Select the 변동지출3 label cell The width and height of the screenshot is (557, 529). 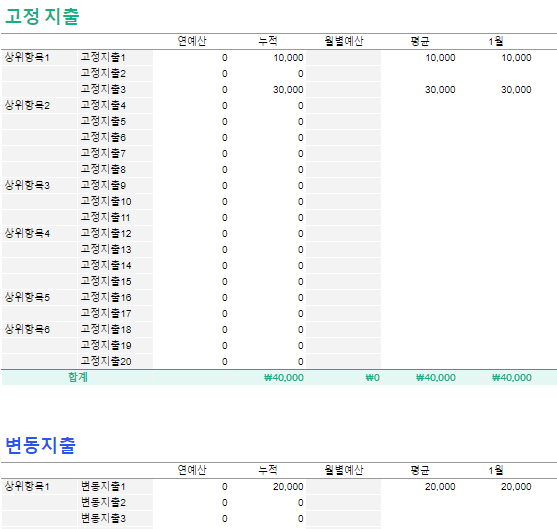click(x=115, y=518)
